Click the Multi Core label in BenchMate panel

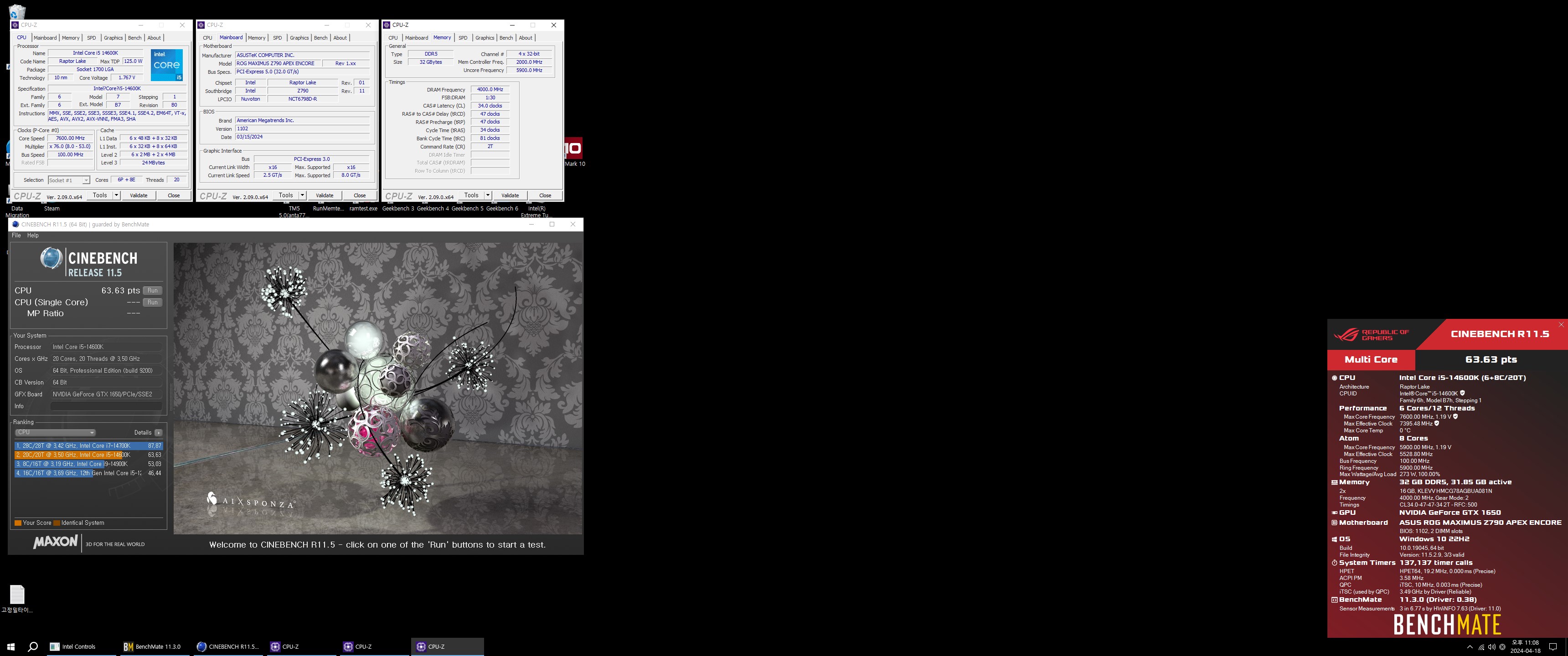click(1372, 359)
